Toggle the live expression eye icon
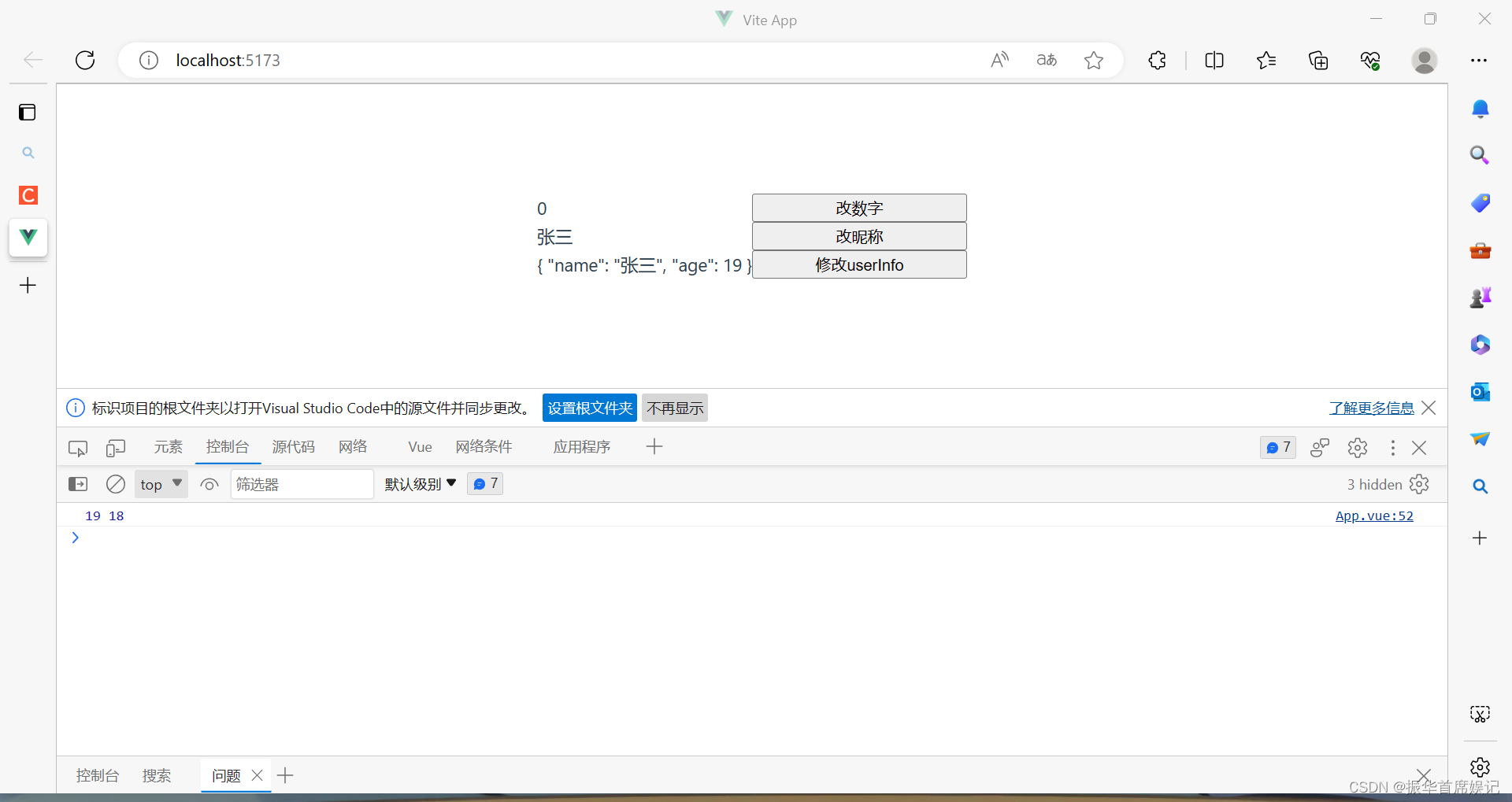 coord(209,484)
